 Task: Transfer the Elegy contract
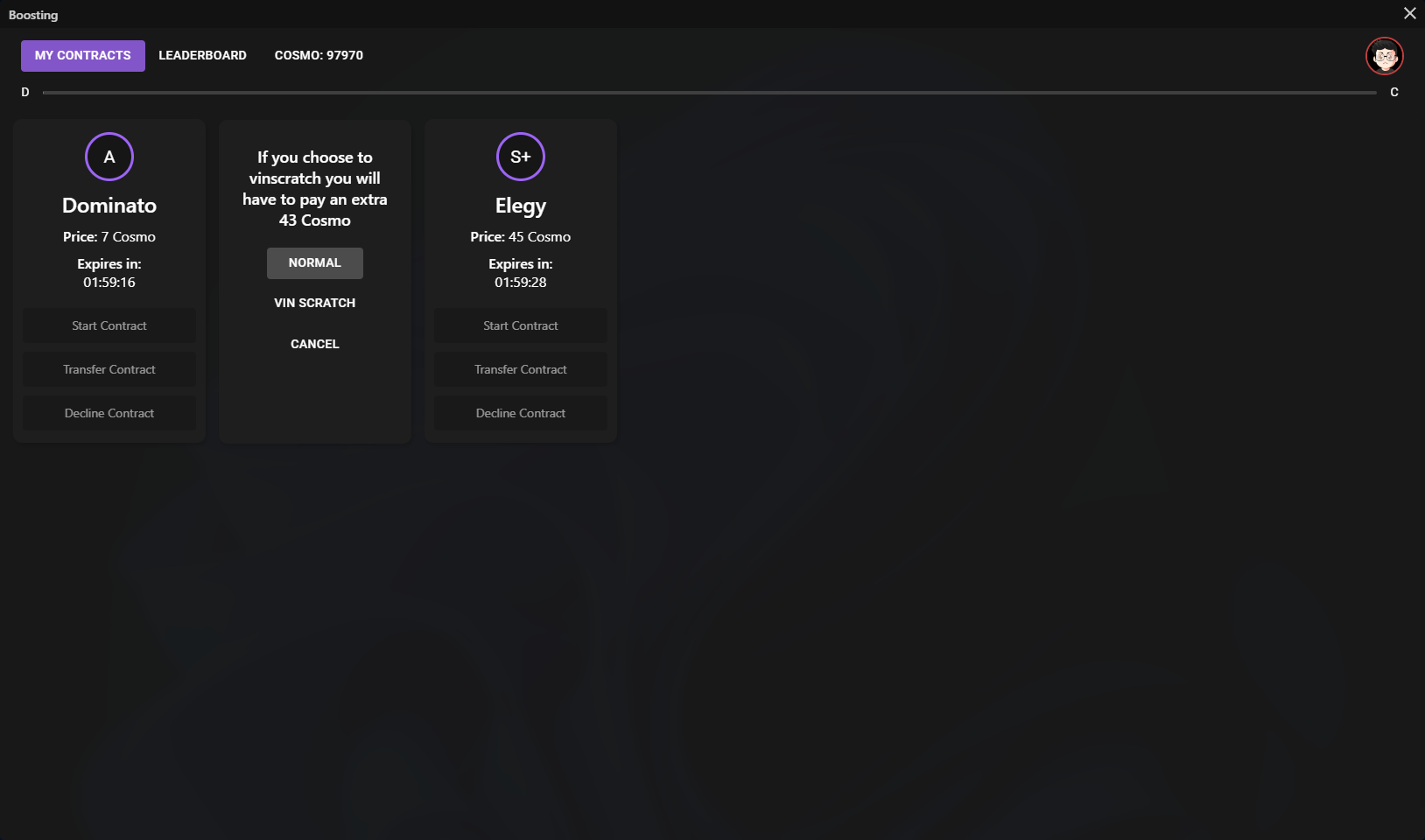click(521, 369)
